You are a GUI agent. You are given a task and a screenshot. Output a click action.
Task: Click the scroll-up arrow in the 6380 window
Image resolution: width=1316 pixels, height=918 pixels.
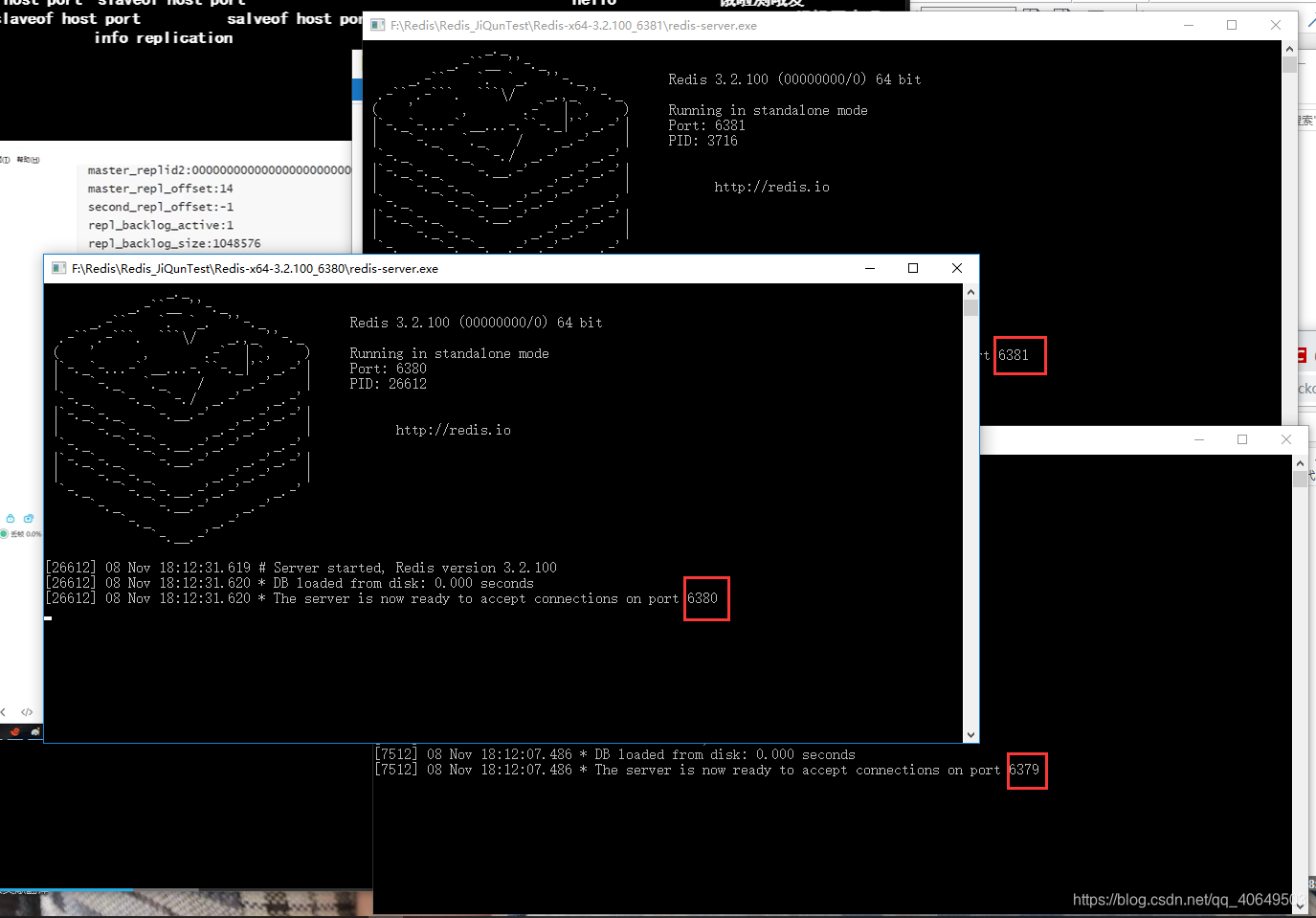[971, 292]
